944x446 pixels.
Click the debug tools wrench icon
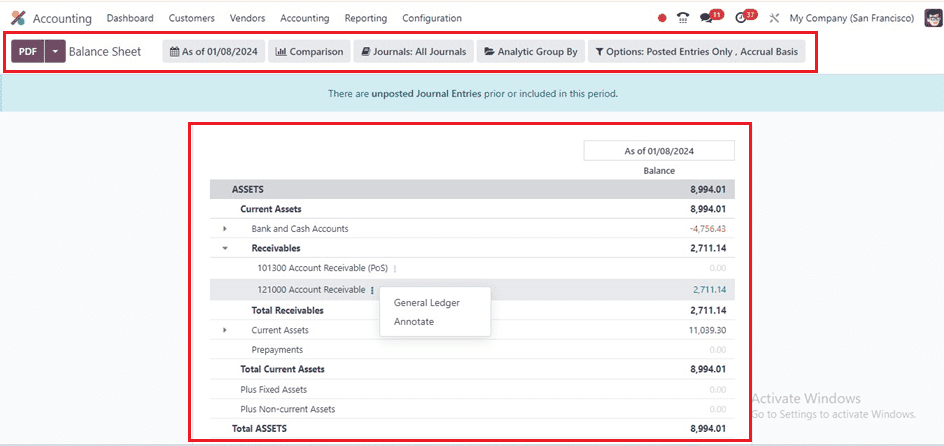(773, 18)
